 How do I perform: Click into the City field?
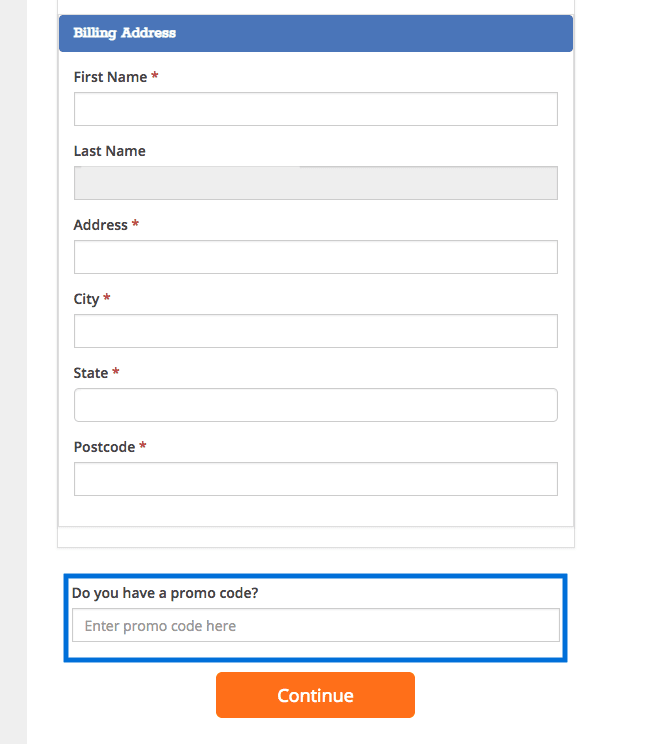pyautogui.click(x=315, y=331)
